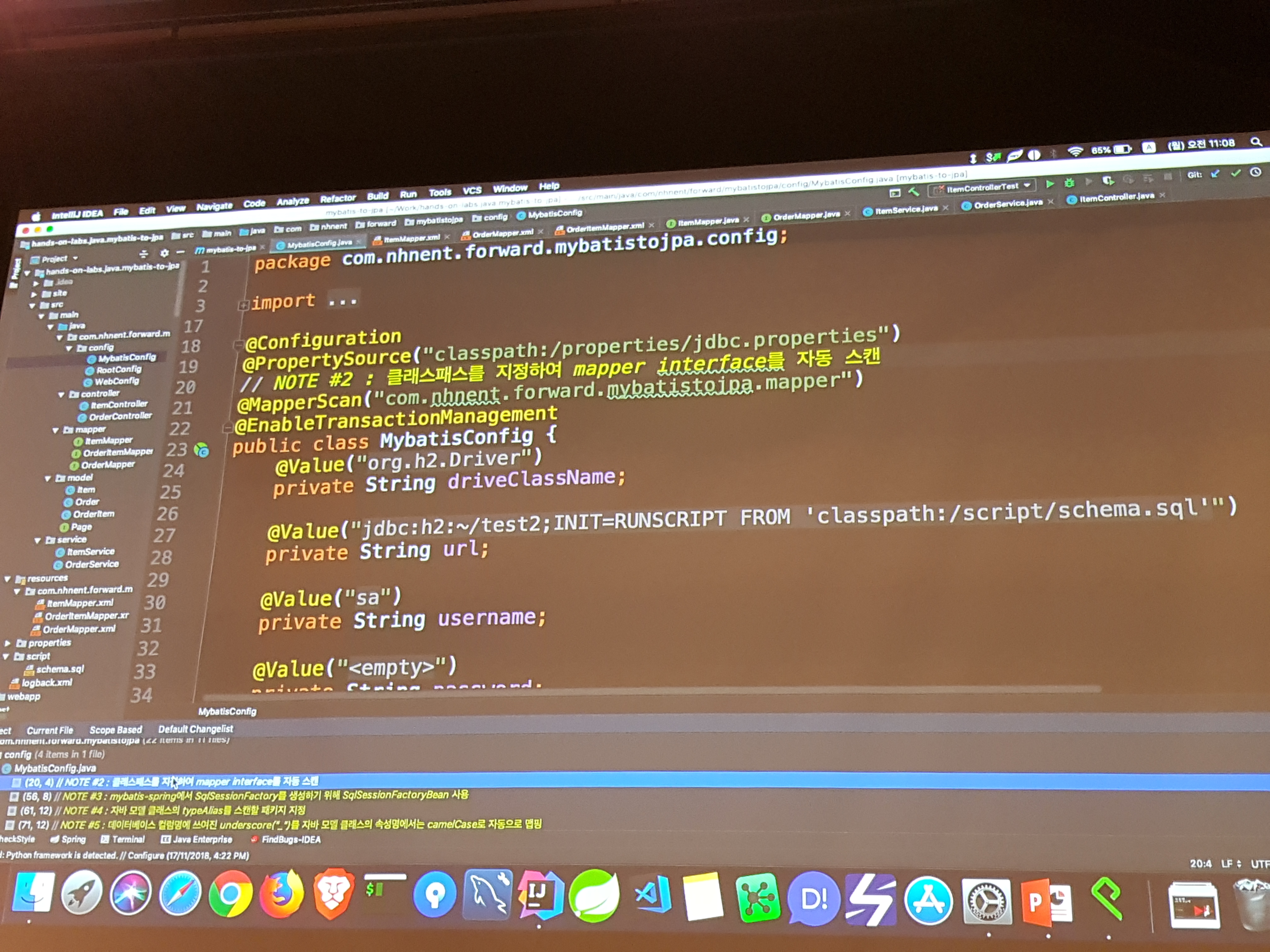Switch to the Scope Based TODO tab
1270x952 pixels.
[115, 730]
